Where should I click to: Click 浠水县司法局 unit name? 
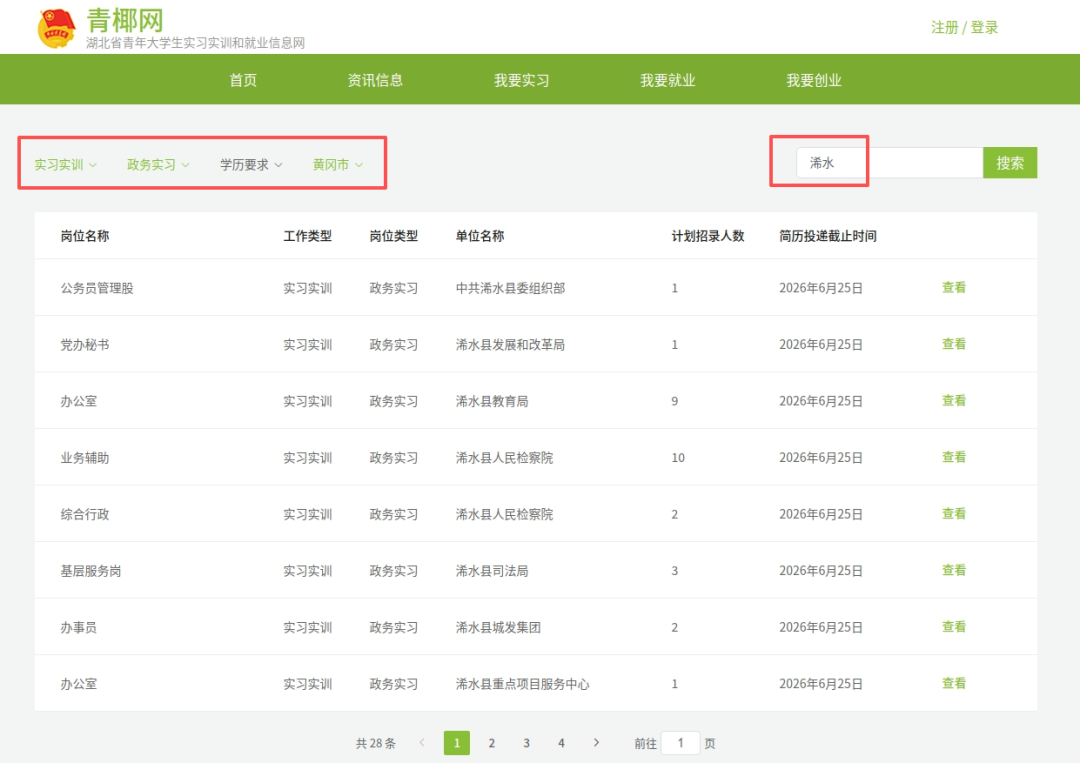point(492,571)
